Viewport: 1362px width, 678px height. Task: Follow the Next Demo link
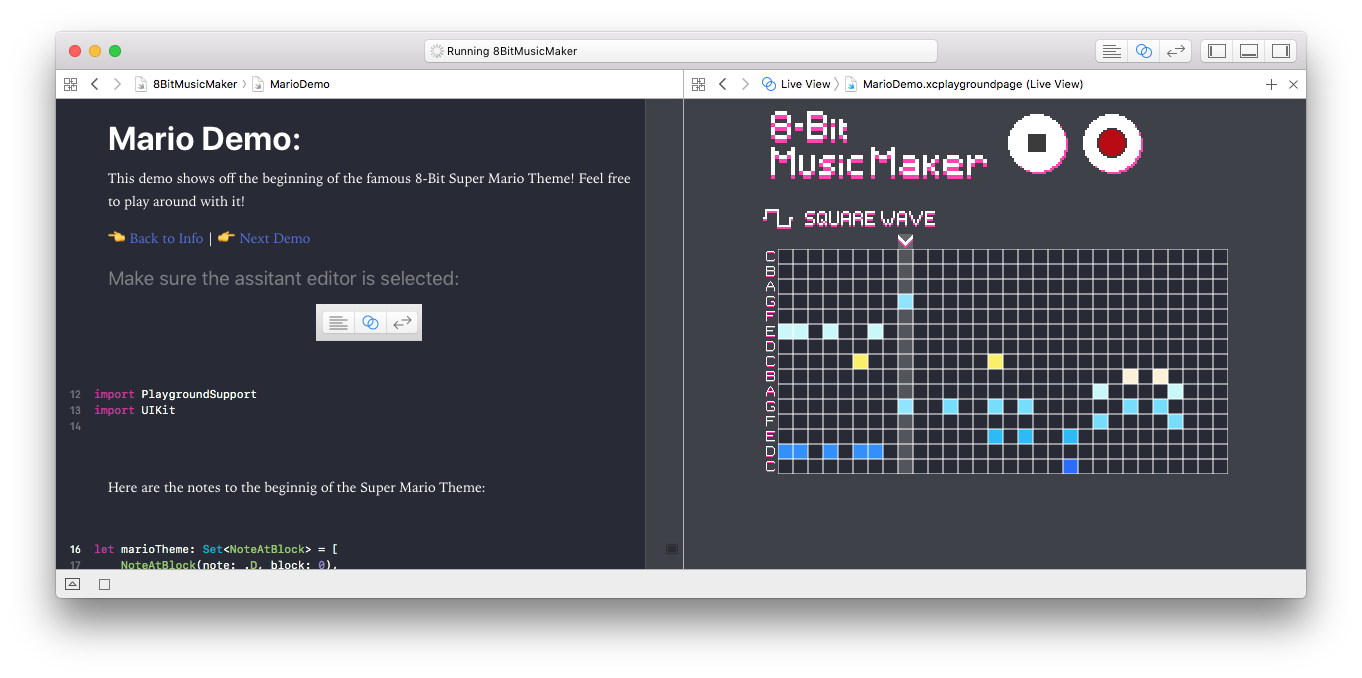coord(275,238)
